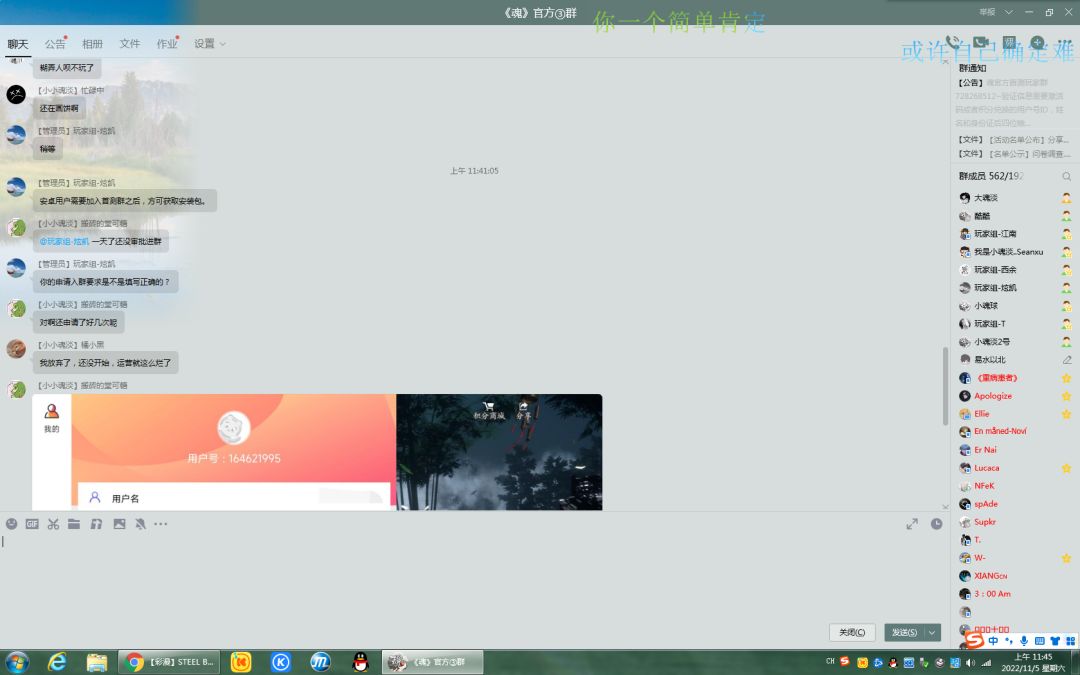Image resolution: width=1080 pixels, height=675 pixels.
Task: Select member 玩家组-西余
Action: tap(1015, 270)
